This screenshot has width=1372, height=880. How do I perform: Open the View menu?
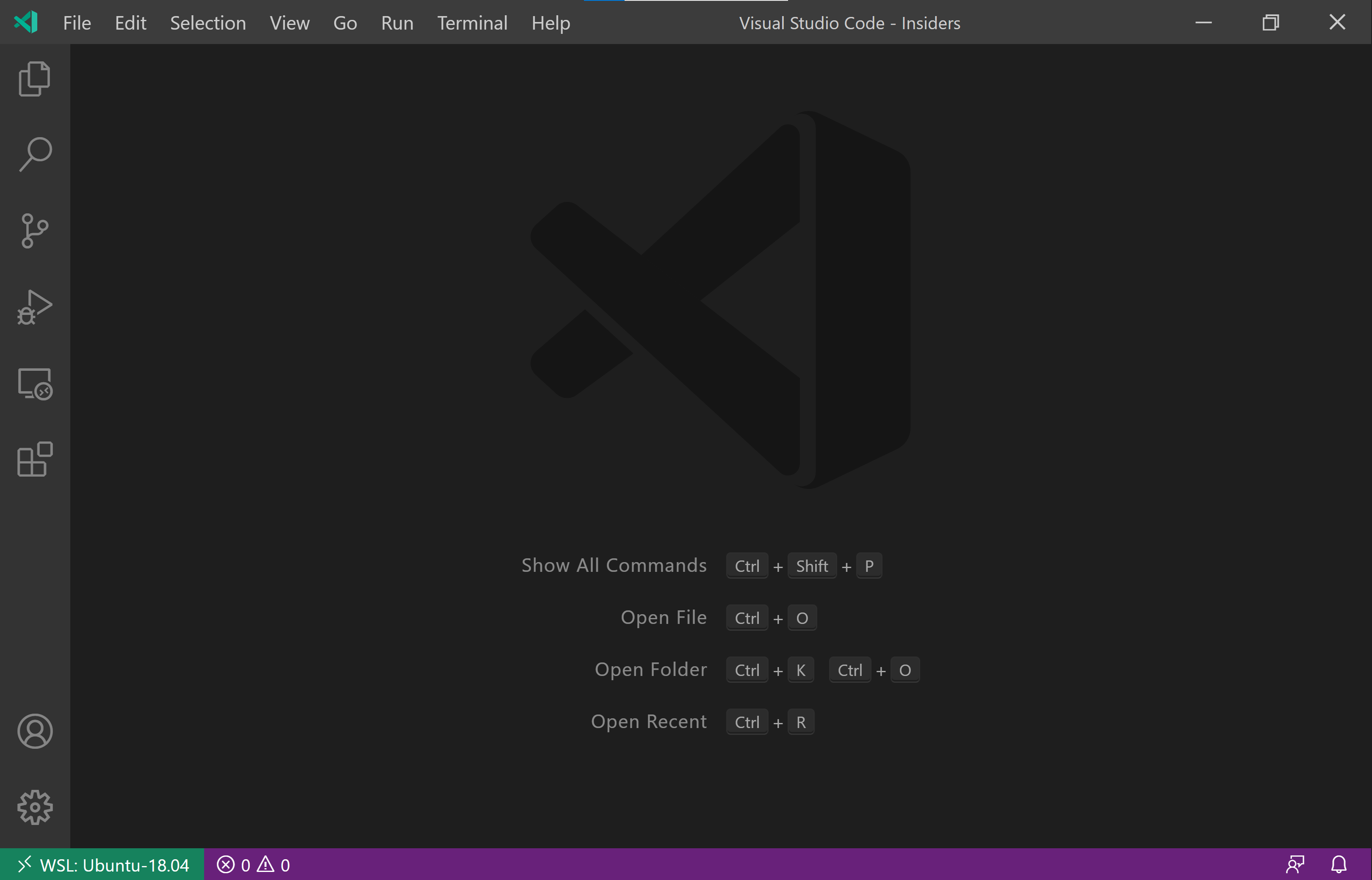[x=289, y=23]
